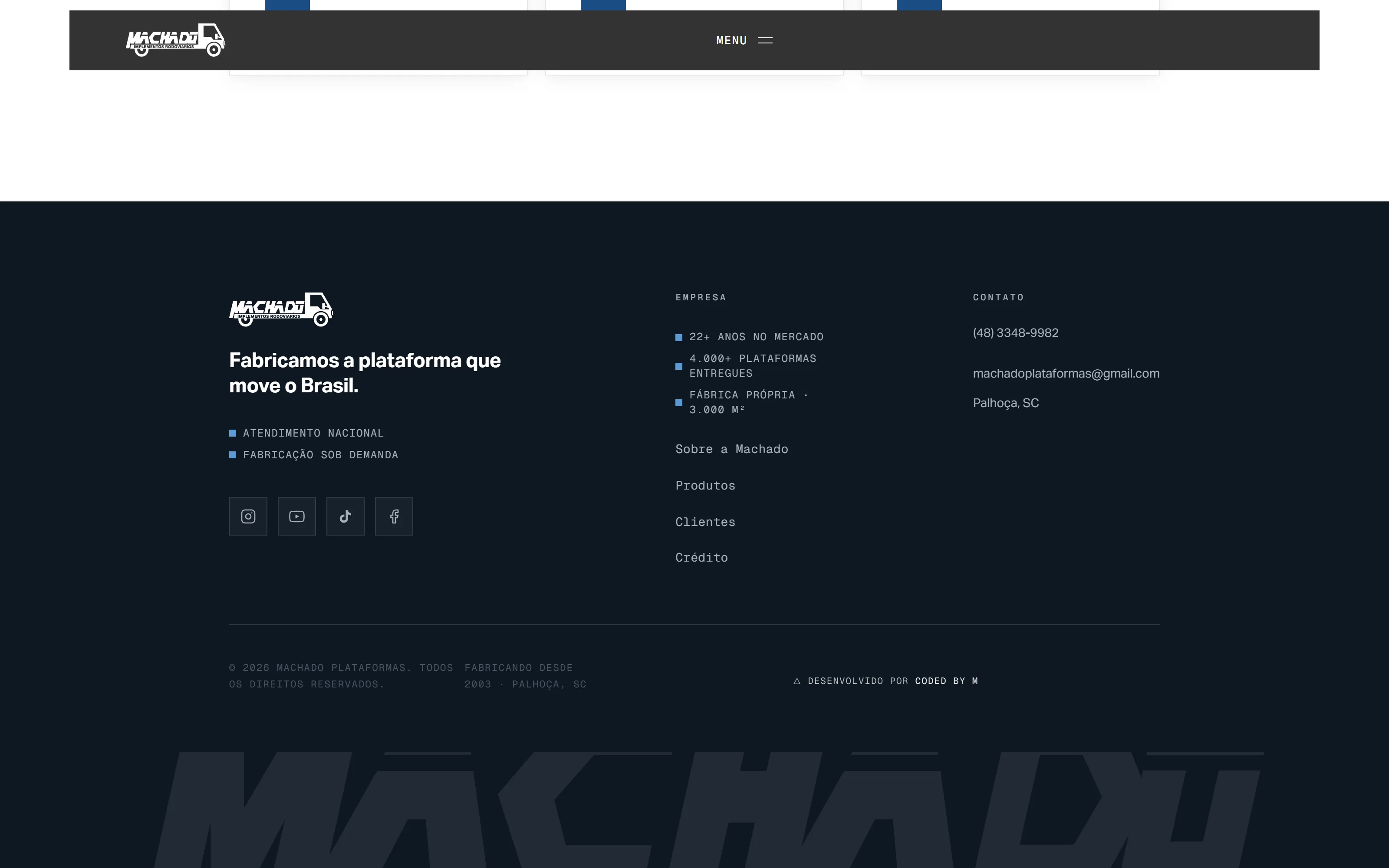Click the EMPRESA column heading

coord(701,297)
